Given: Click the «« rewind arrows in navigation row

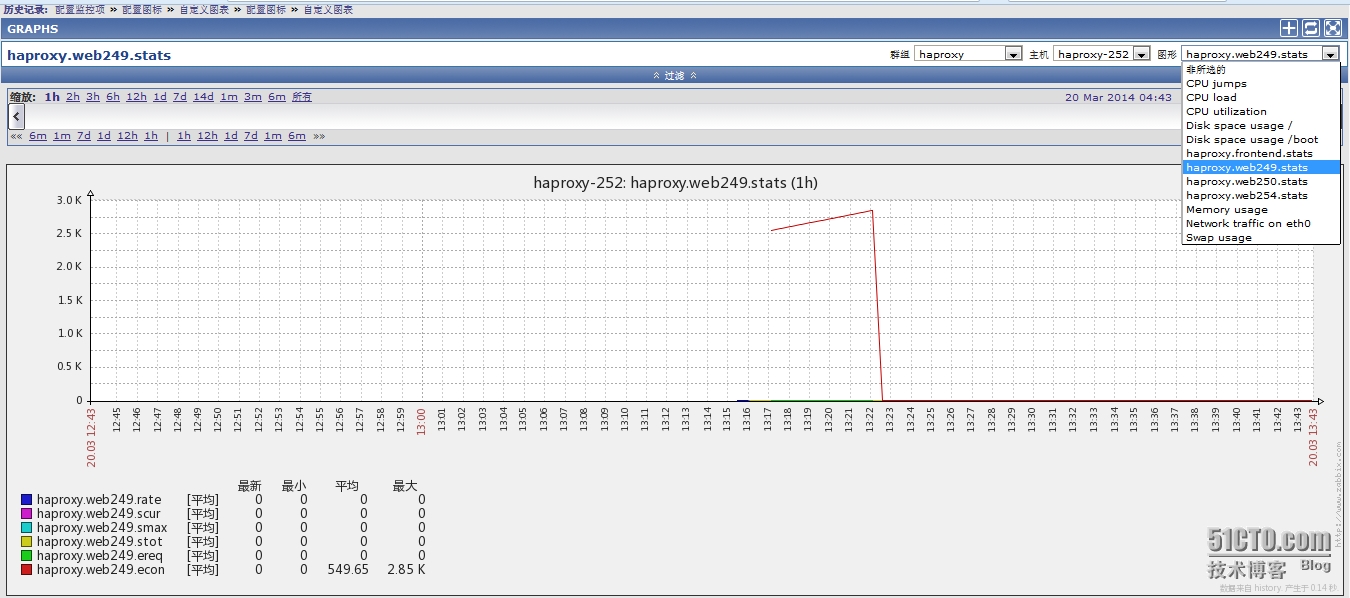Looking at the screenshot, I should [16, 136].
